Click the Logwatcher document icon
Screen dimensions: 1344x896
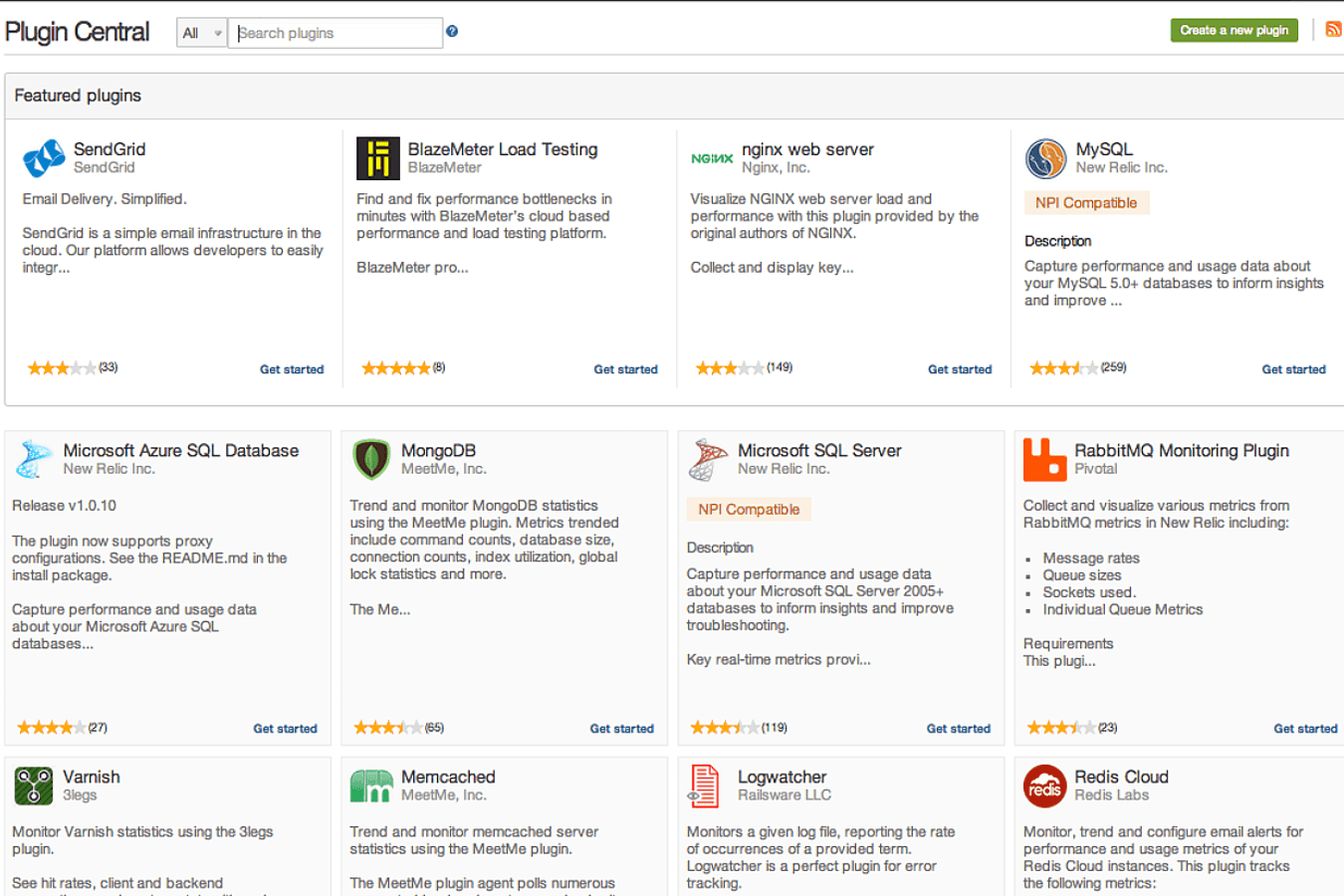(704, 785)
